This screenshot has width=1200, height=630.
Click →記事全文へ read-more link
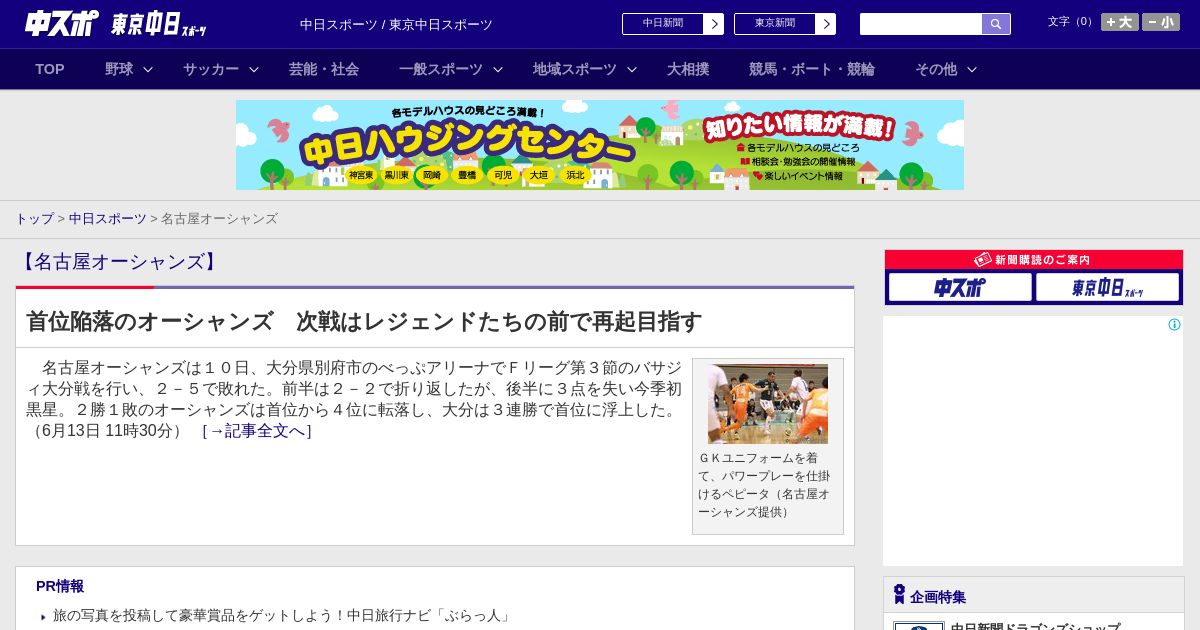257,431
